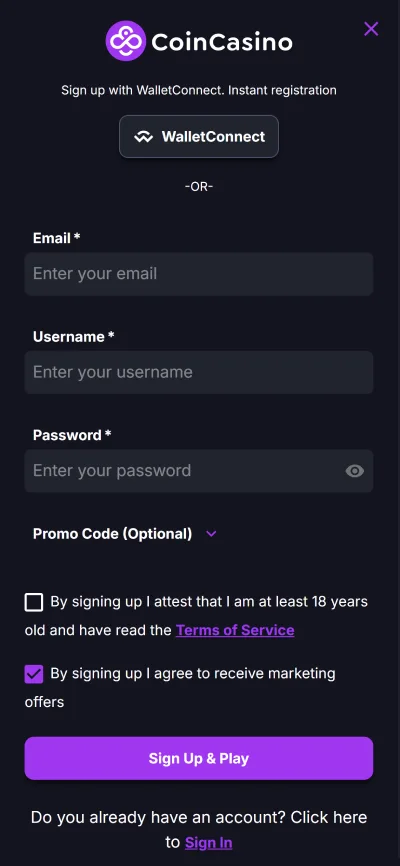Show the password with the eye icon
Viewport: 400px width, 866px height.
355,471
